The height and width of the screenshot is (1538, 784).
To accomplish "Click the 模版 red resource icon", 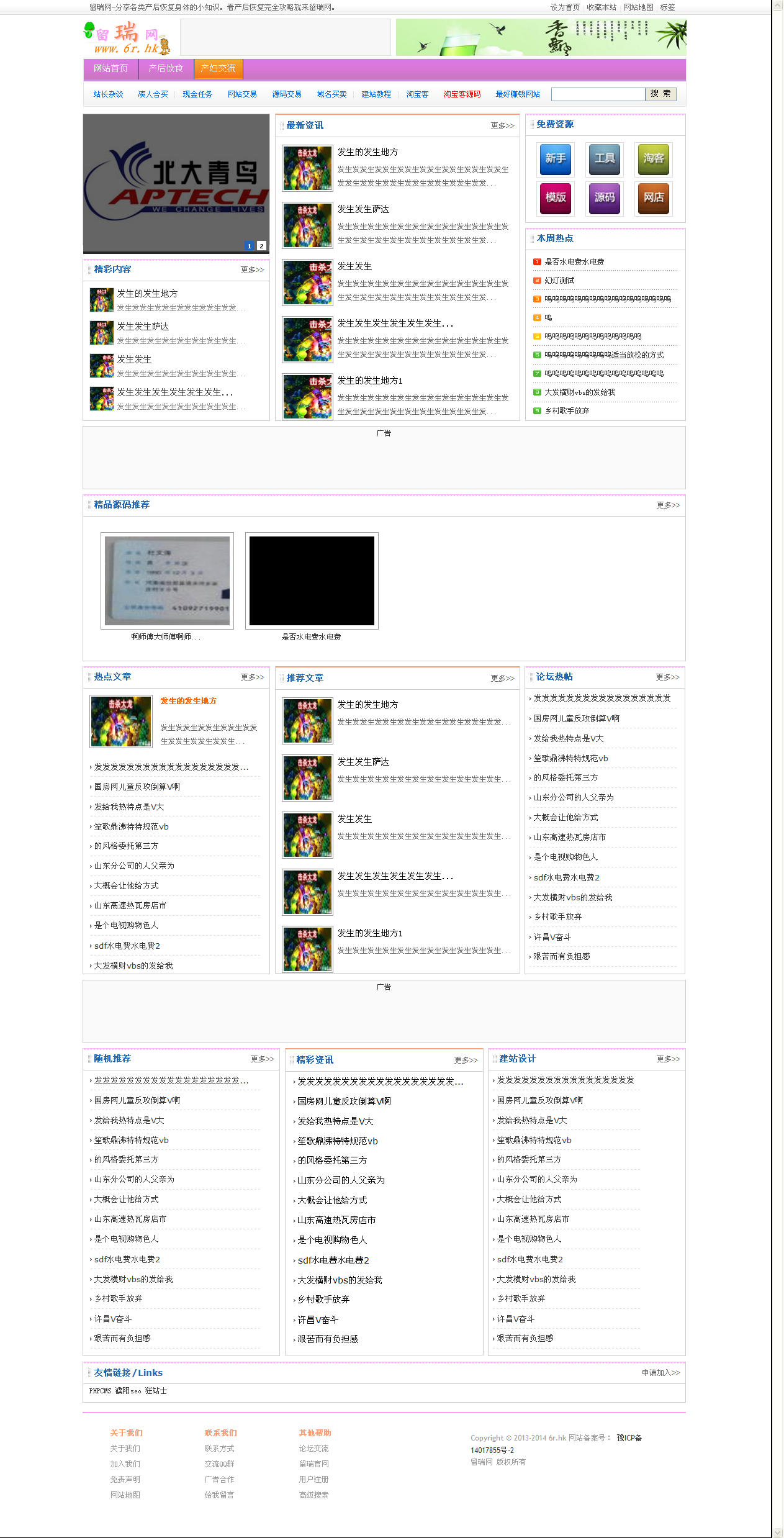I will point(556,198).
